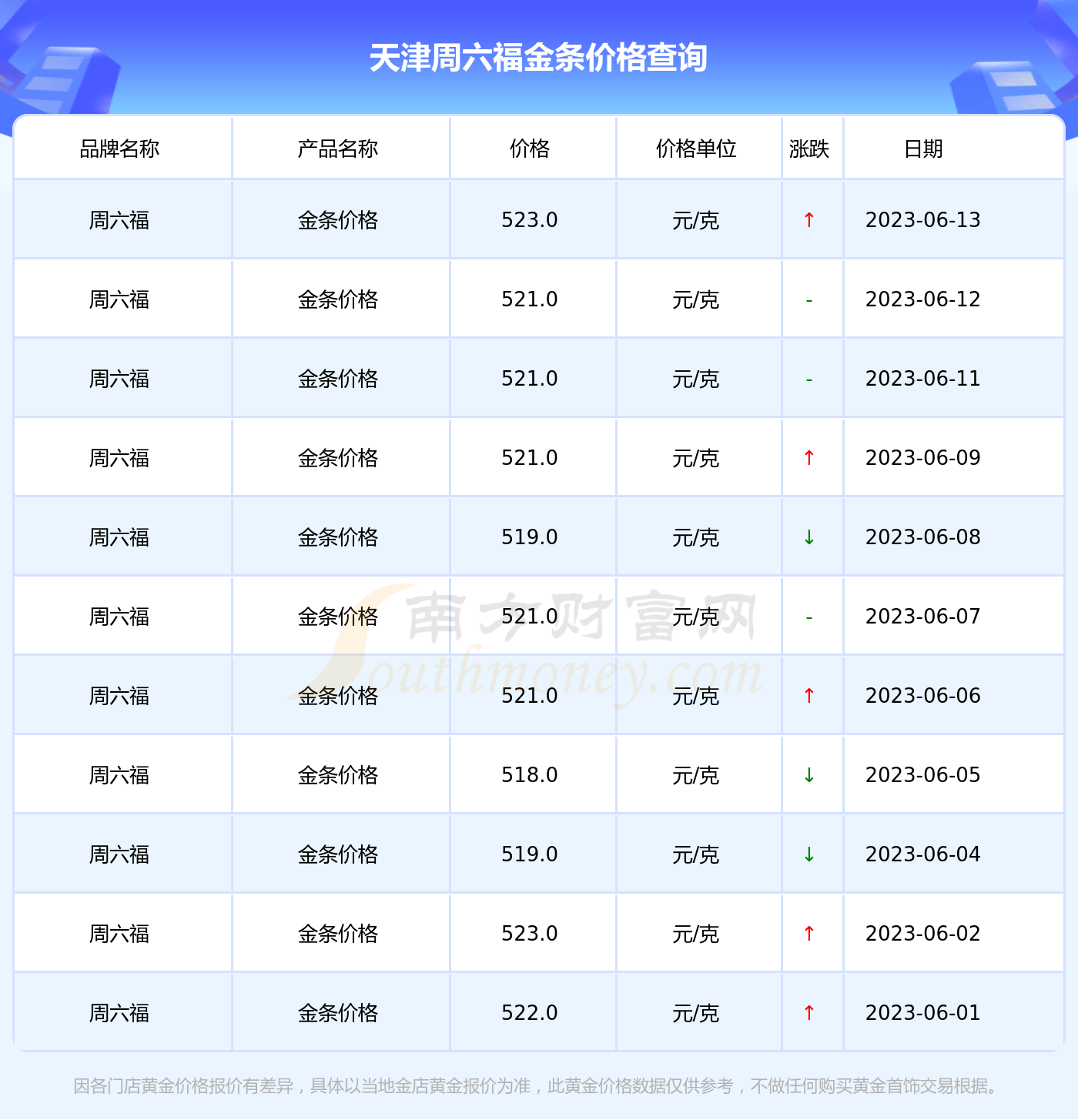1078x1120 pixels.
Task: Click the date 2023-06-05
Action: coord(923,775)
